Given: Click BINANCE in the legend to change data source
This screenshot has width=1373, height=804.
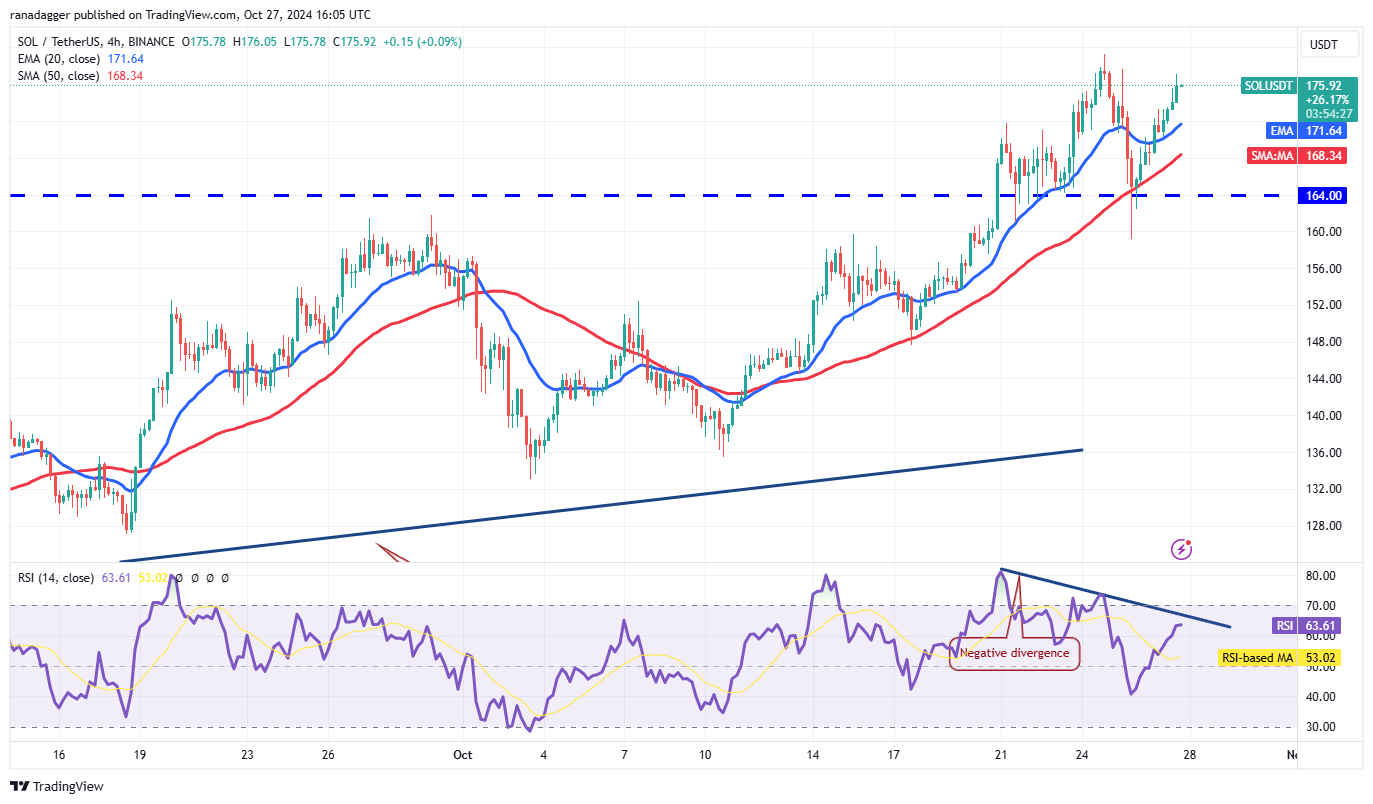Looking at the screenshot, I should point(151,42).
